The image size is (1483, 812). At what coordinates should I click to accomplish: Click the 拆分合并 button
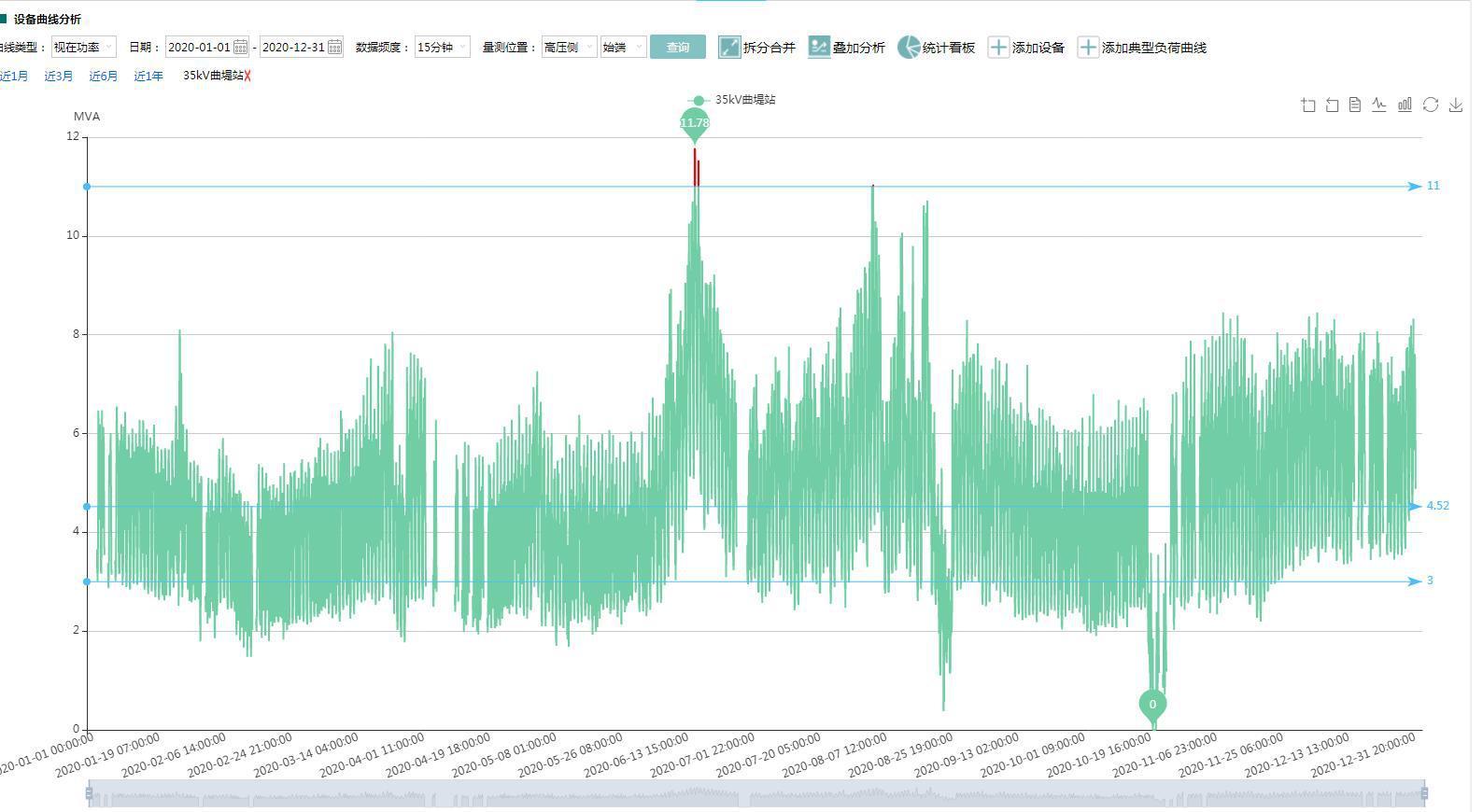click(x=756, y=47)
